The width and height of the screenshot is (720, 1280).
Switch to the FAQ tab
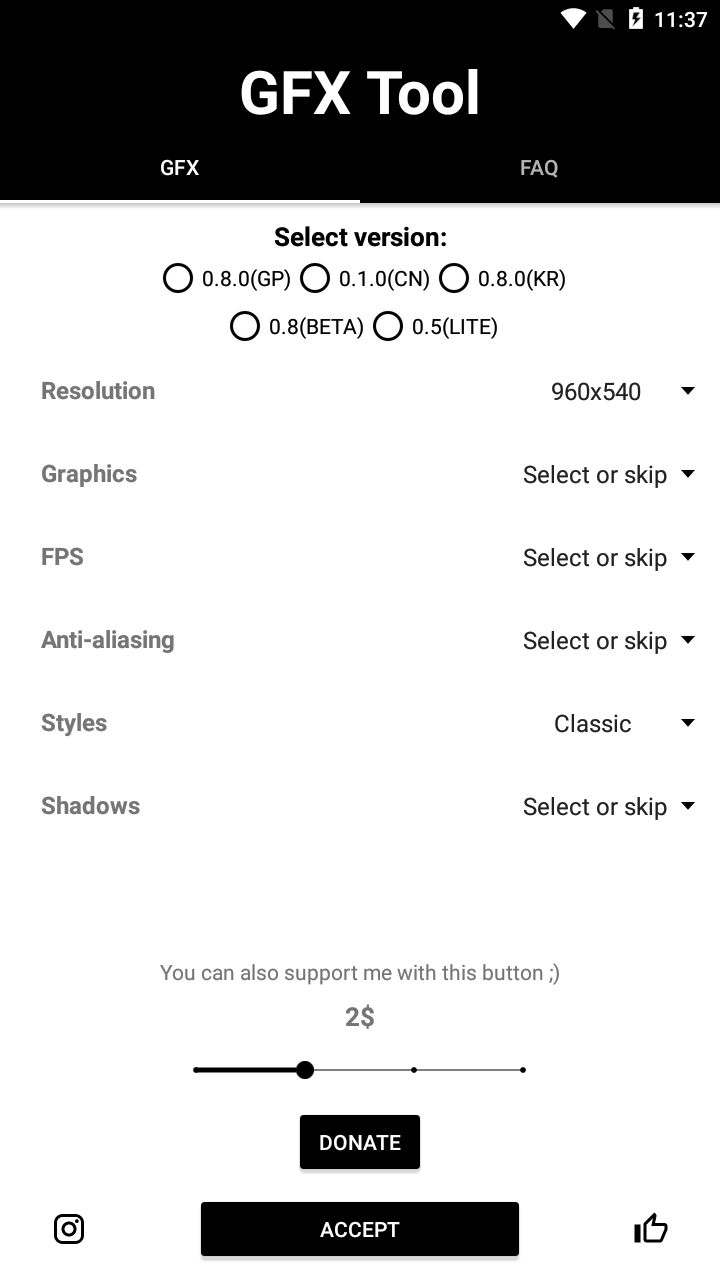539,168
